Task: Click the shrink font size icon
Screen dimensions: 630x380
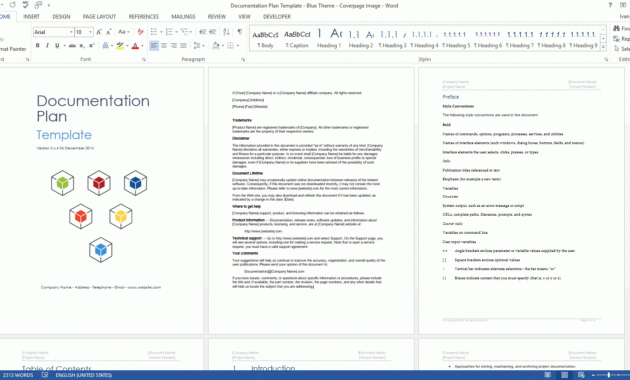Action: [108, 32]
